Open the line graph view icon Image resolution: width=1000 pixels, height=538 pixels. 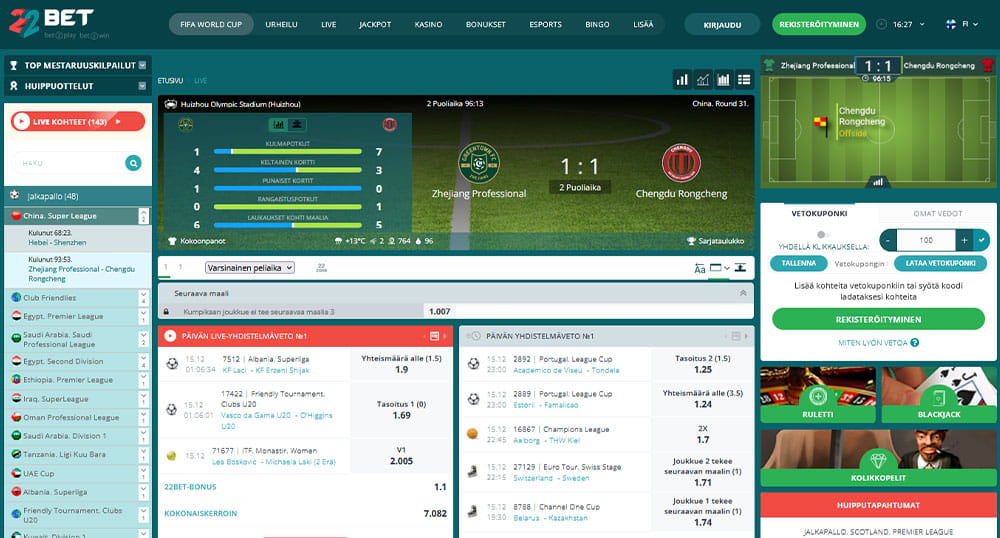coord(703,80)
